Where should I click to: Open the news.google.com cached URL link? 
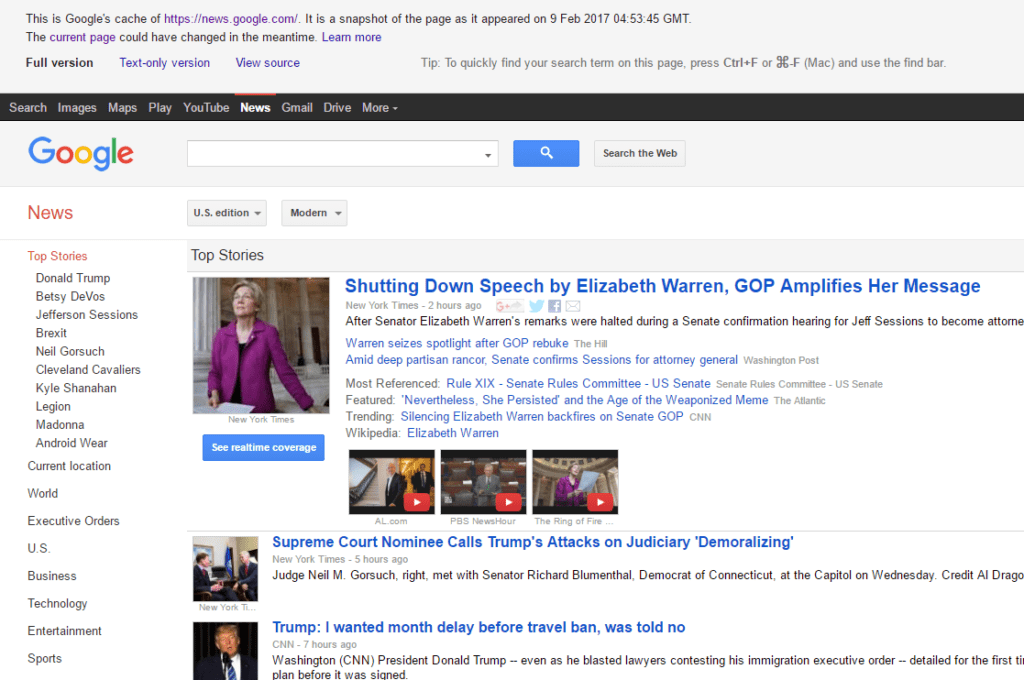pos(231,19)
